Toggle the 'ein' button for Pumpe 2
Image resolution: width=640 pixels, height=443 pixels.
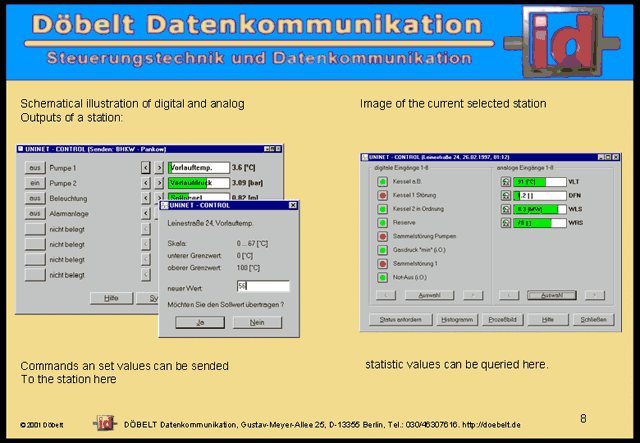click(35, 183)
